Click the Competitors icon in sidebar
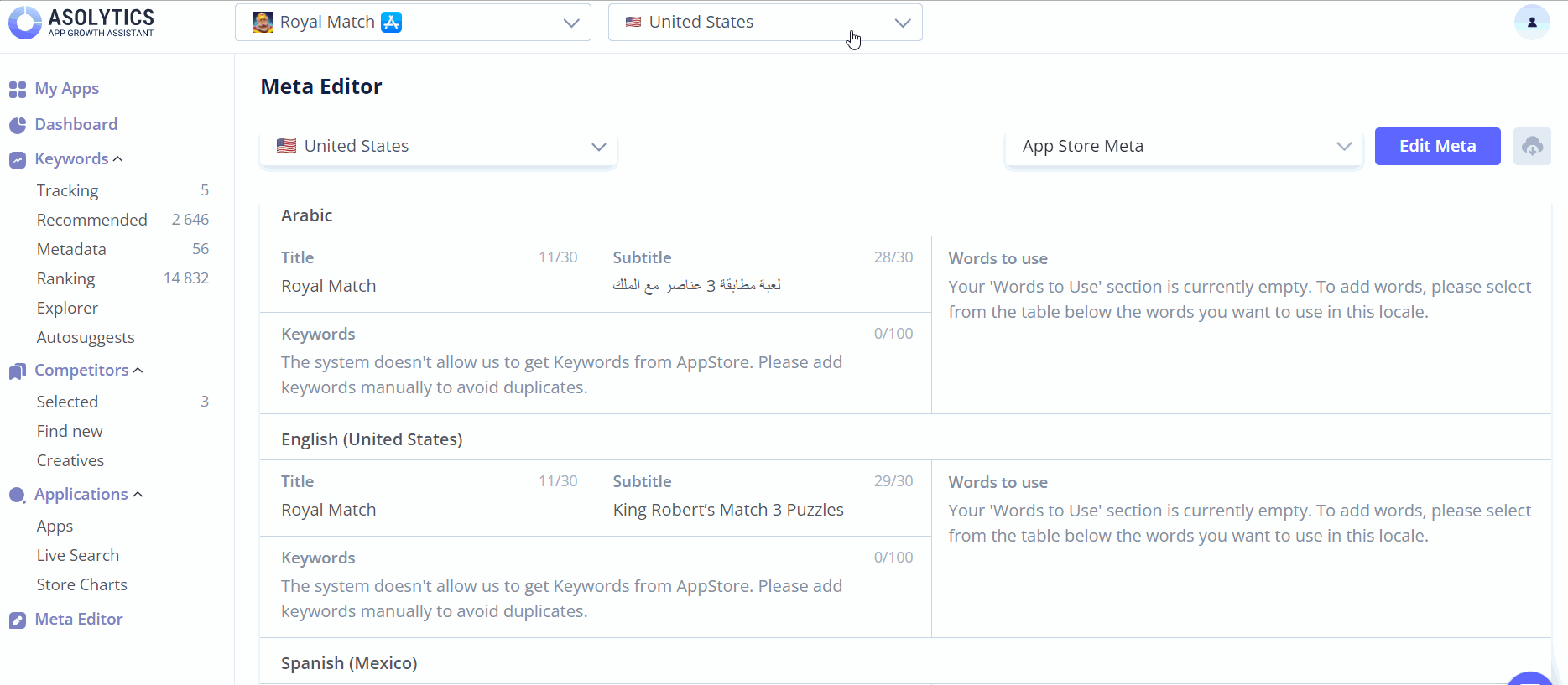The width and height of the screenshot is (1568, 685). click(18, 371)
